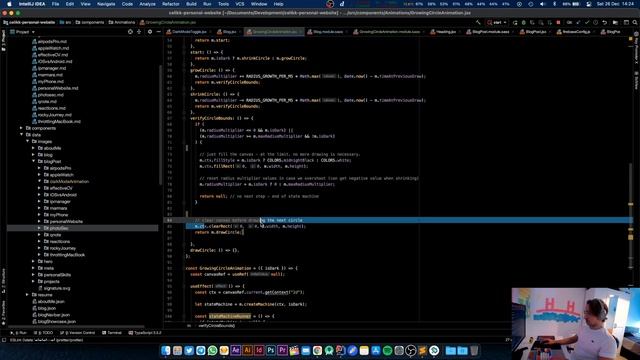Open the TypeScript tool window
The width and height of the screenshot is (640, 360).
click(x=145, y=333)
